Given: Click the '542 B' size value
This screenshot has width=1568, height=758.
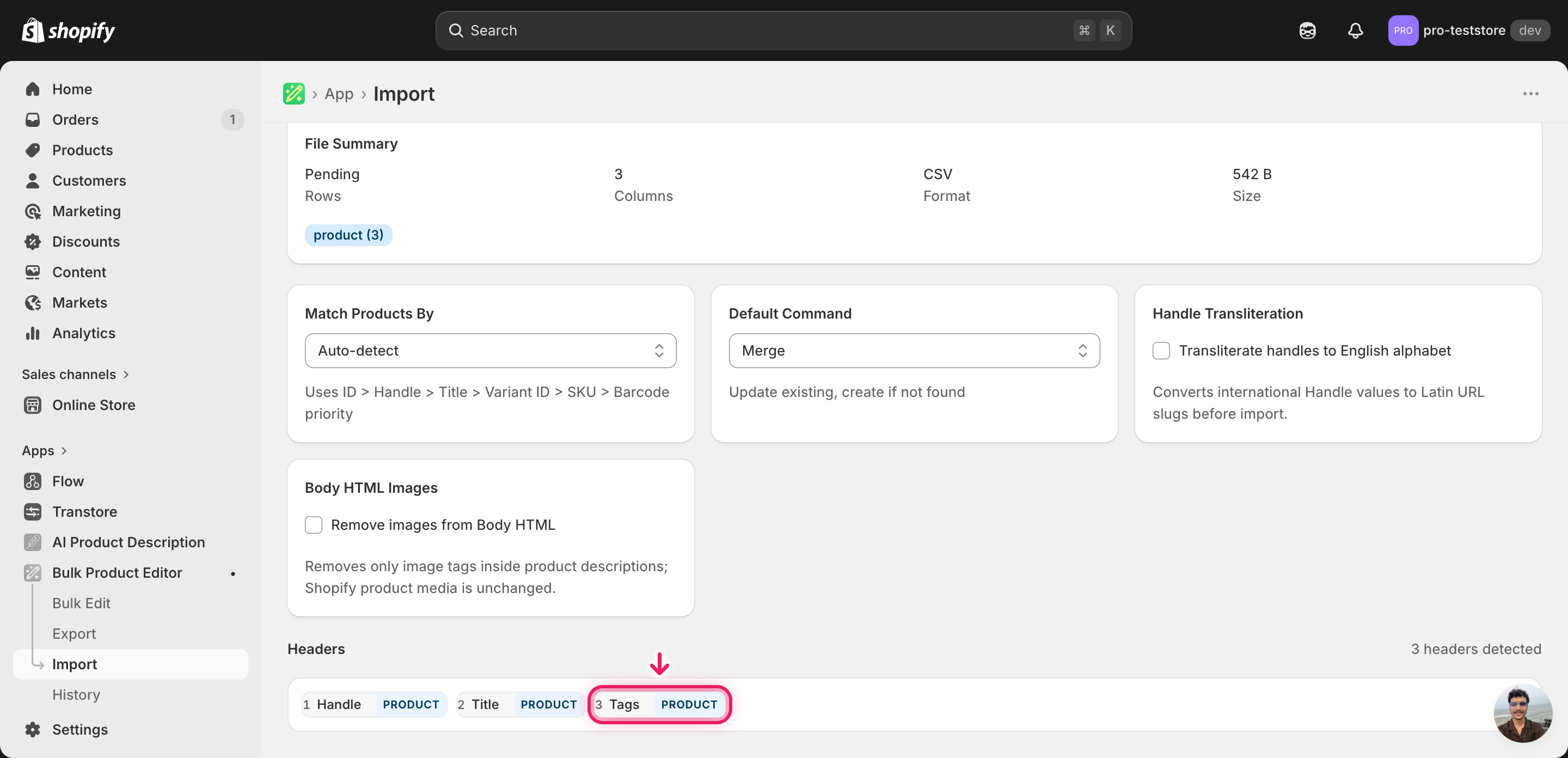Looking at the screenshot, I should pos(1252,174).
